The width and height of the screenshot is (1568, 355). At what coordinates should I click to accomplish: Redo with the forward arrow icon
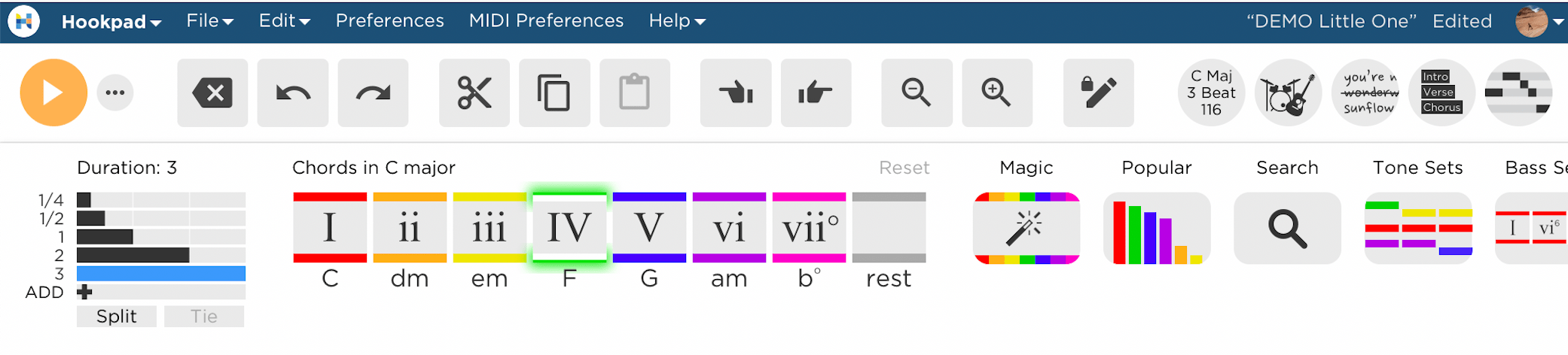pos(374,93)
